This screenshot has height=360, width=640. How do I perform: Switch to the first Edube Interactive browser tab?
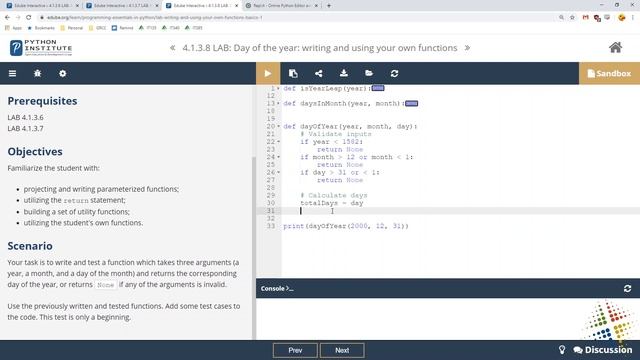pyautogui.click(x=42, y=6)
